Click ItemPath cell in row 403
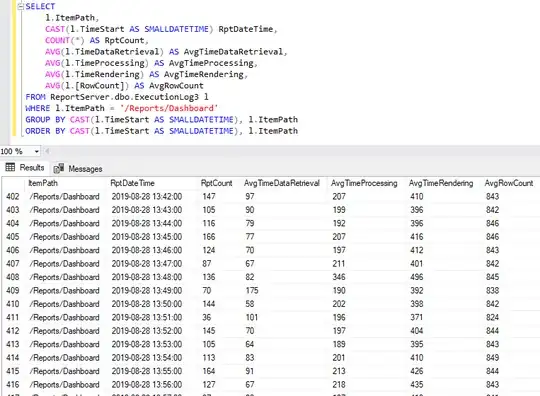The width and height of the screenshot is (540, 396). pyautogui.click(x=64, y=210)
